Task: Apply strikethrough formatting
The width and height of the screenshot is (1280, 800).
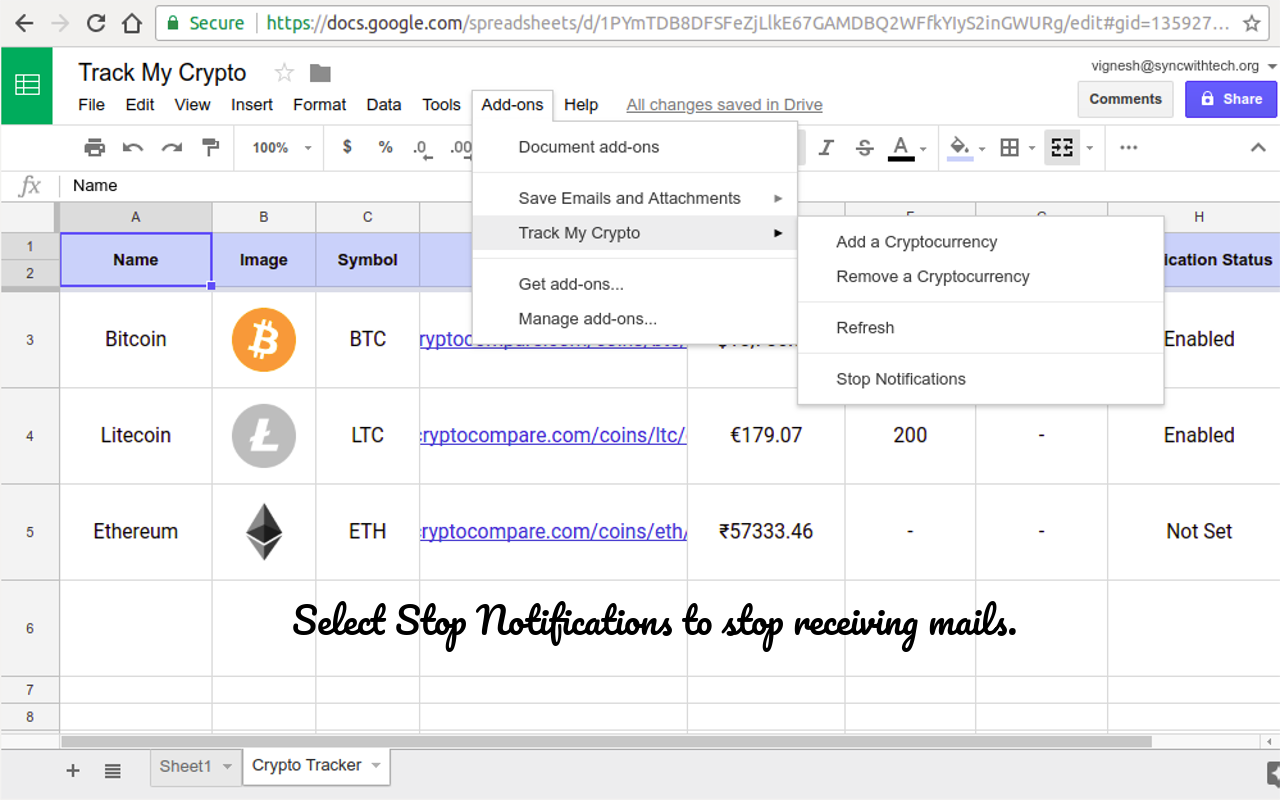Action: (864, 147)
